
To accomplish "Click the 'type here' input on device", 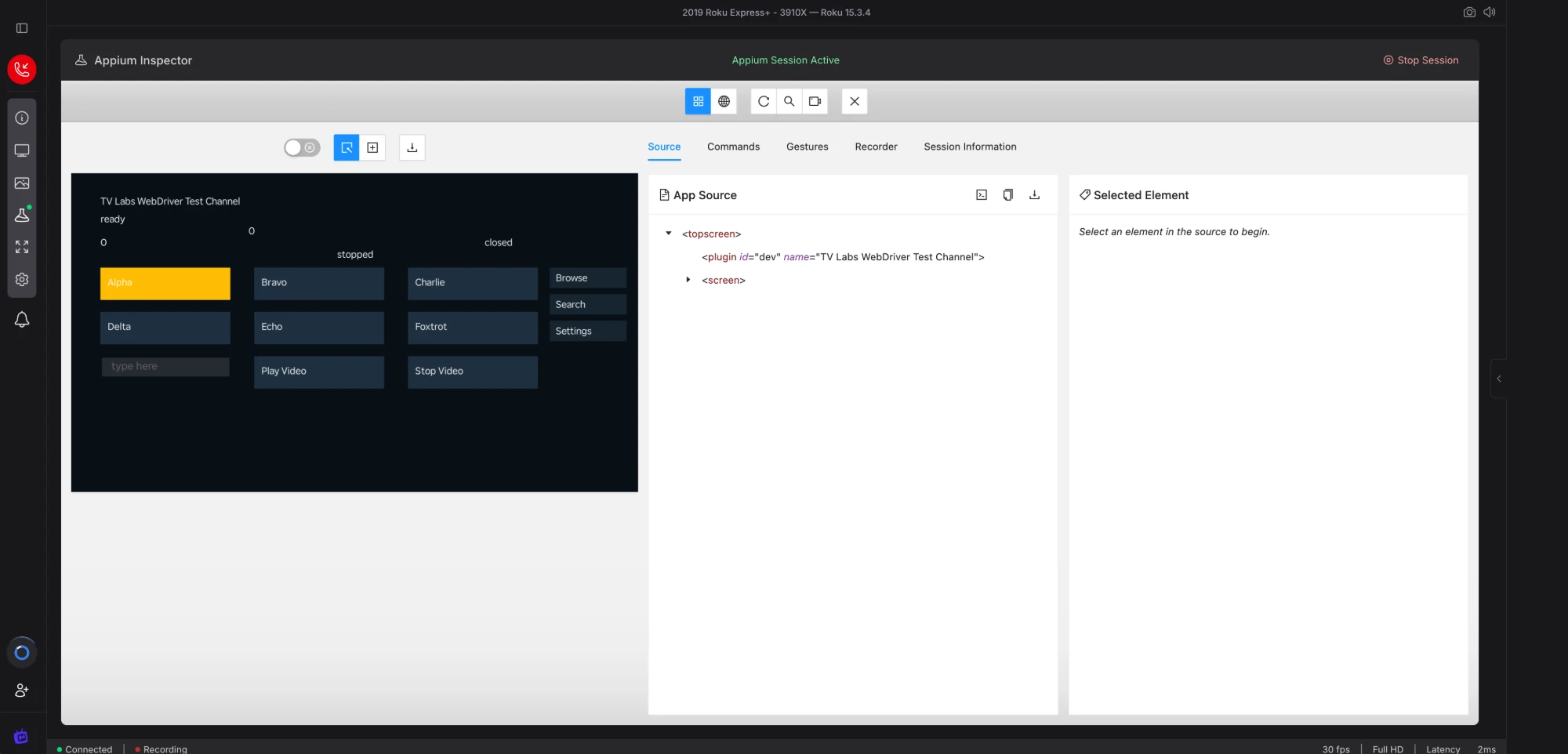I will pos(165,367).
